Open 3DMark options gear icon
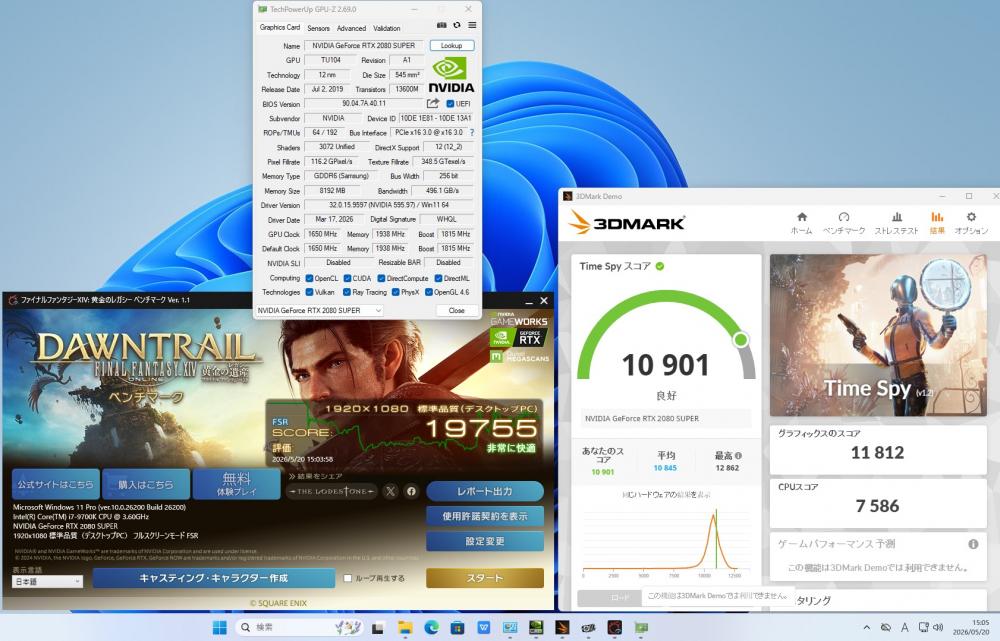Image resolution: width=1000 pixels, height=641 pixels. (971, 217)
